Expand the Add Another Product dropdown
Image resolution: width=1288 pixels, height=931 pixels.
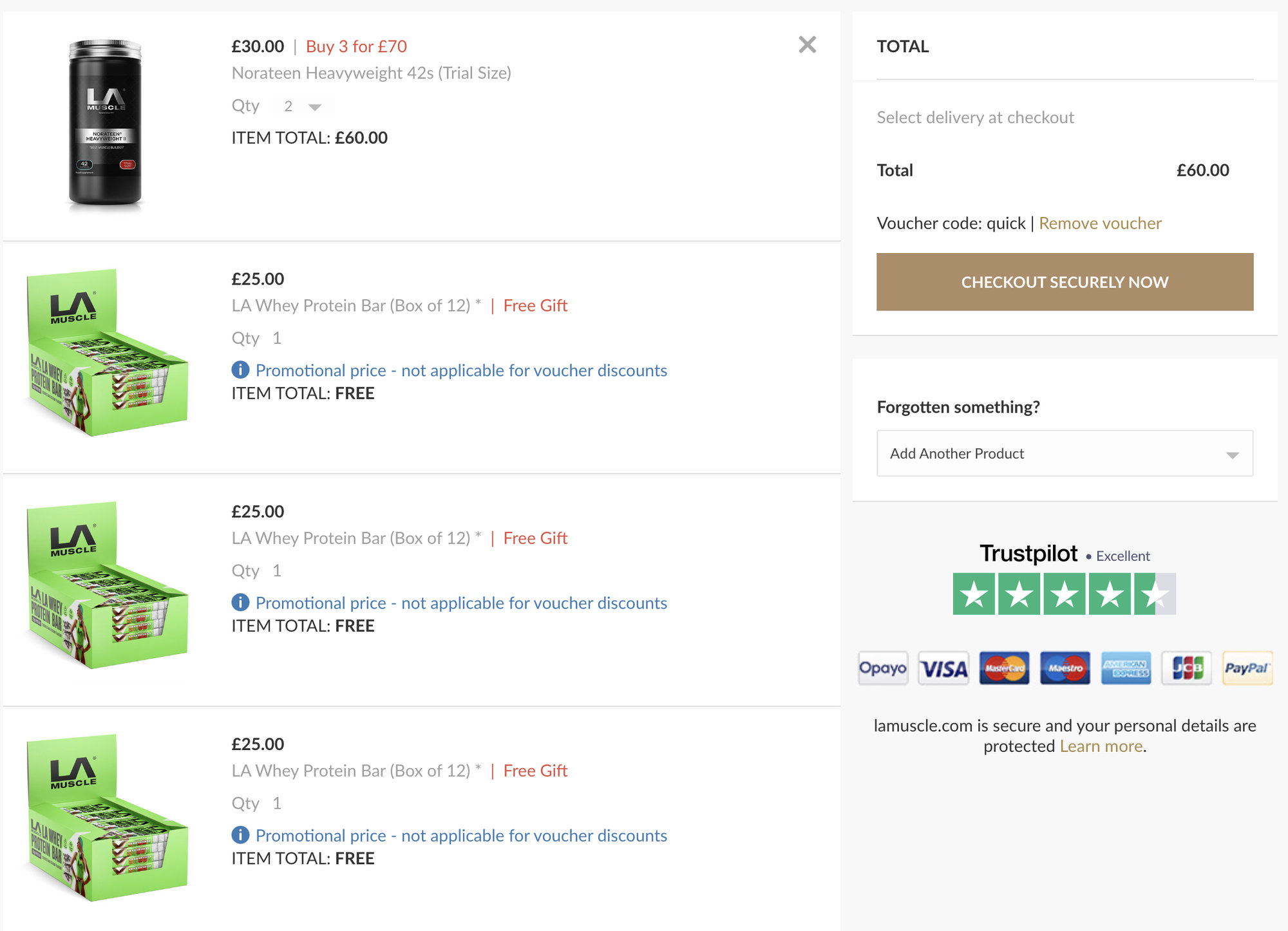pyautogui.click(x=1065, y=453)
